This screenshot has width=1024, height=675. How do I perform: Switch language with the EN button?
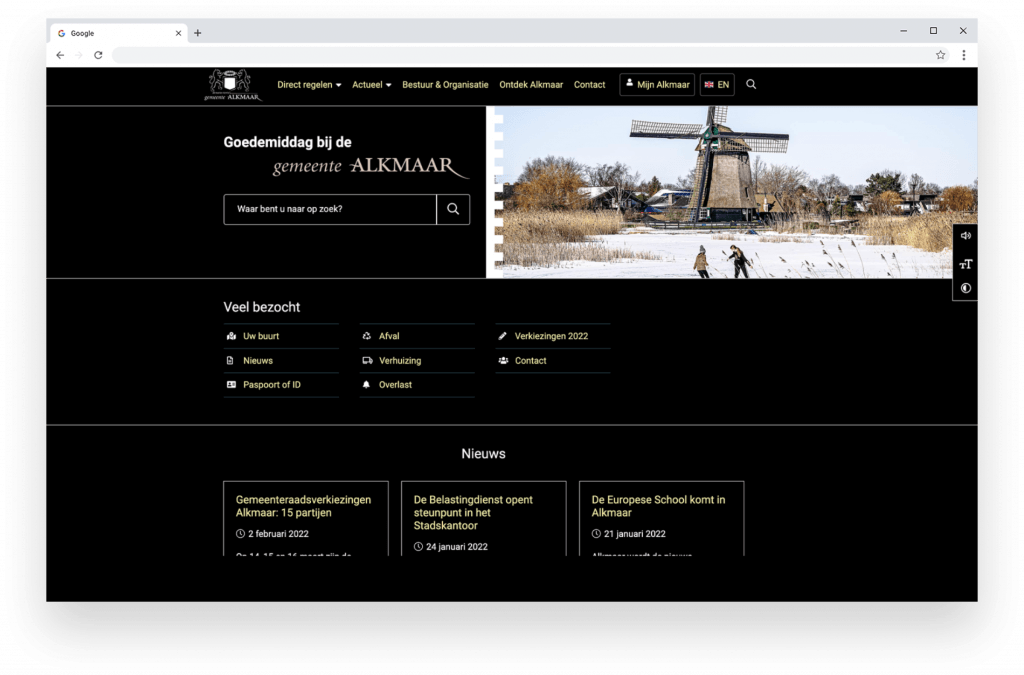coord(717,85)
